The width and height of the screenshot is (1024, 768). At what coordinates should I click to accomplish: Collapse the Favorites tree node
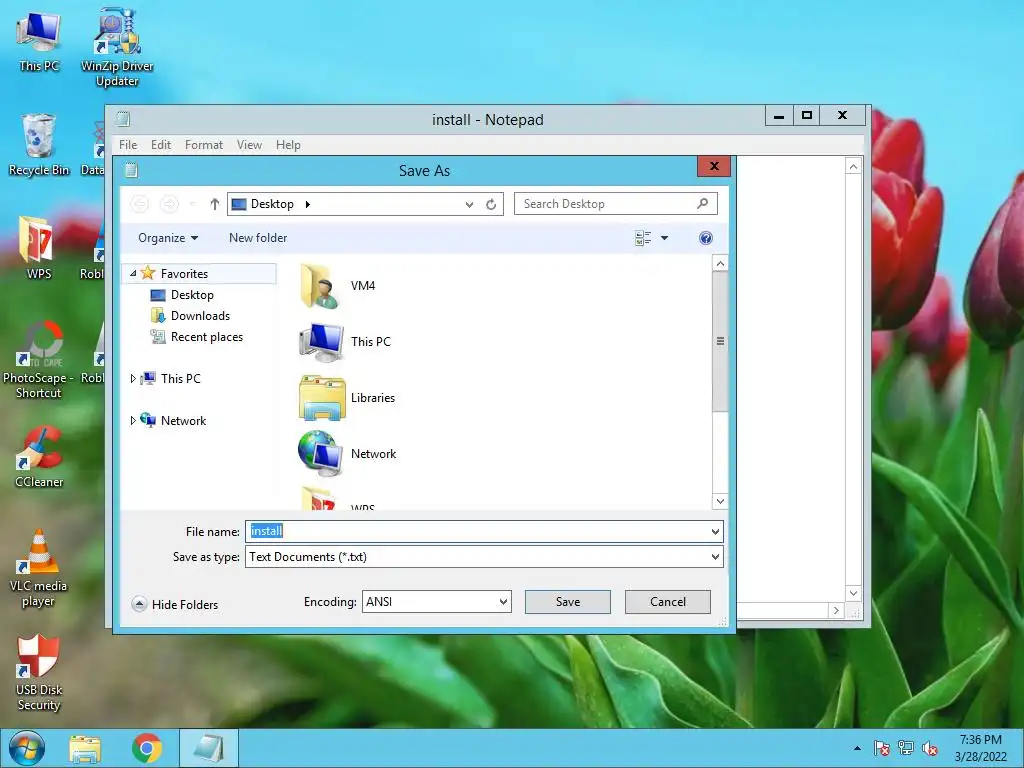coord(133,274)
